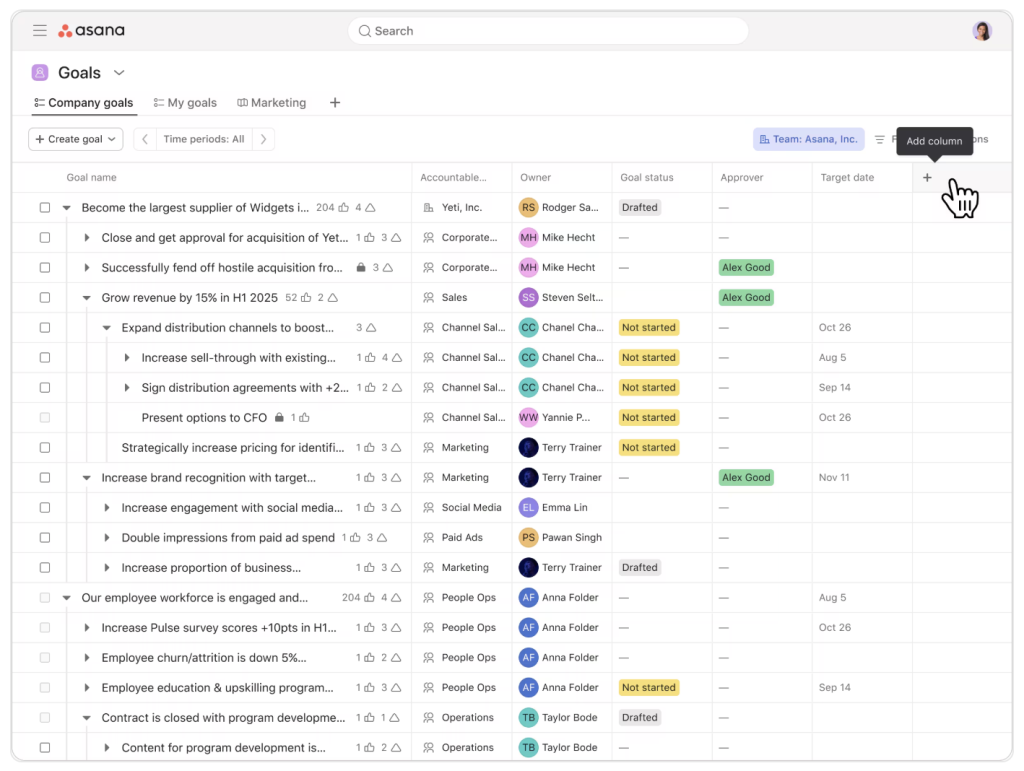1024x771 pixels.
Task: Expand 'Increase engagement with social media' goal
Action: [x=107, y=508]
